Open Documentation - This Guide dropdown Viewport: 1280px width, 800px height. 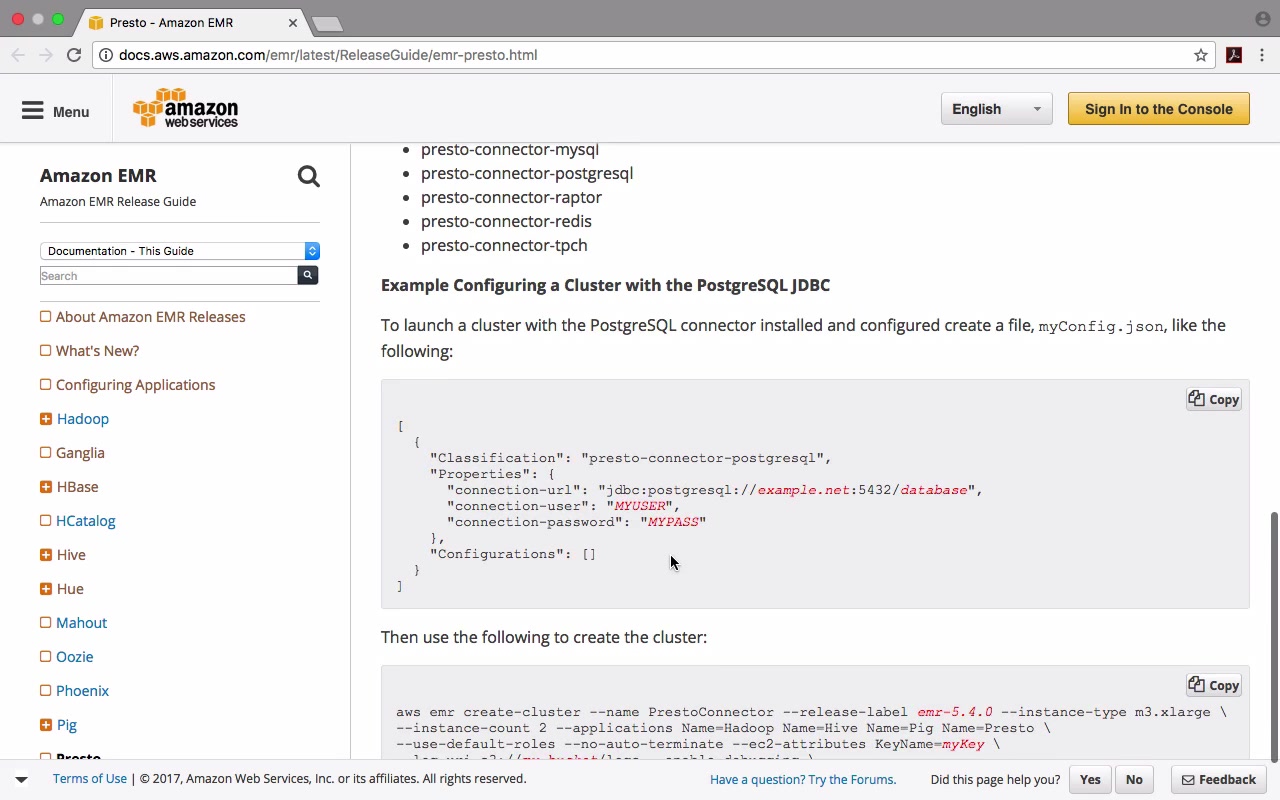(x=179, y=251)
